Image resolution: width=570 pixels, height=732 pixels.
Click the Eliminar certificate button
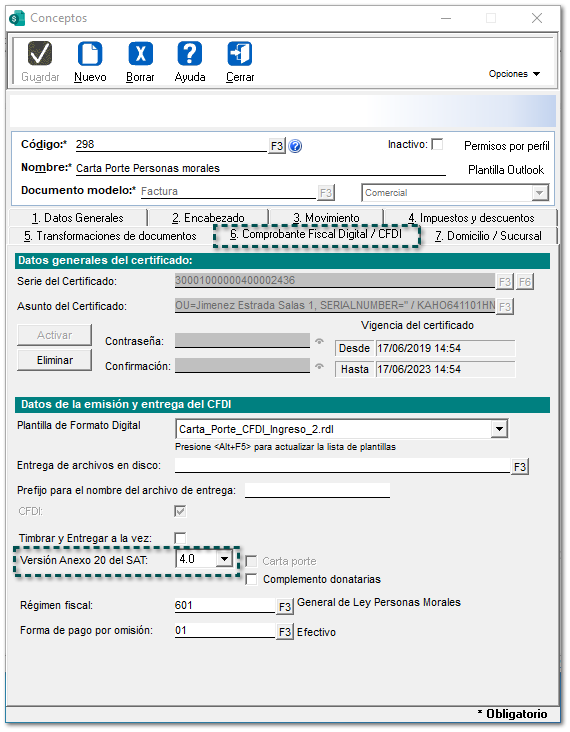55,360
